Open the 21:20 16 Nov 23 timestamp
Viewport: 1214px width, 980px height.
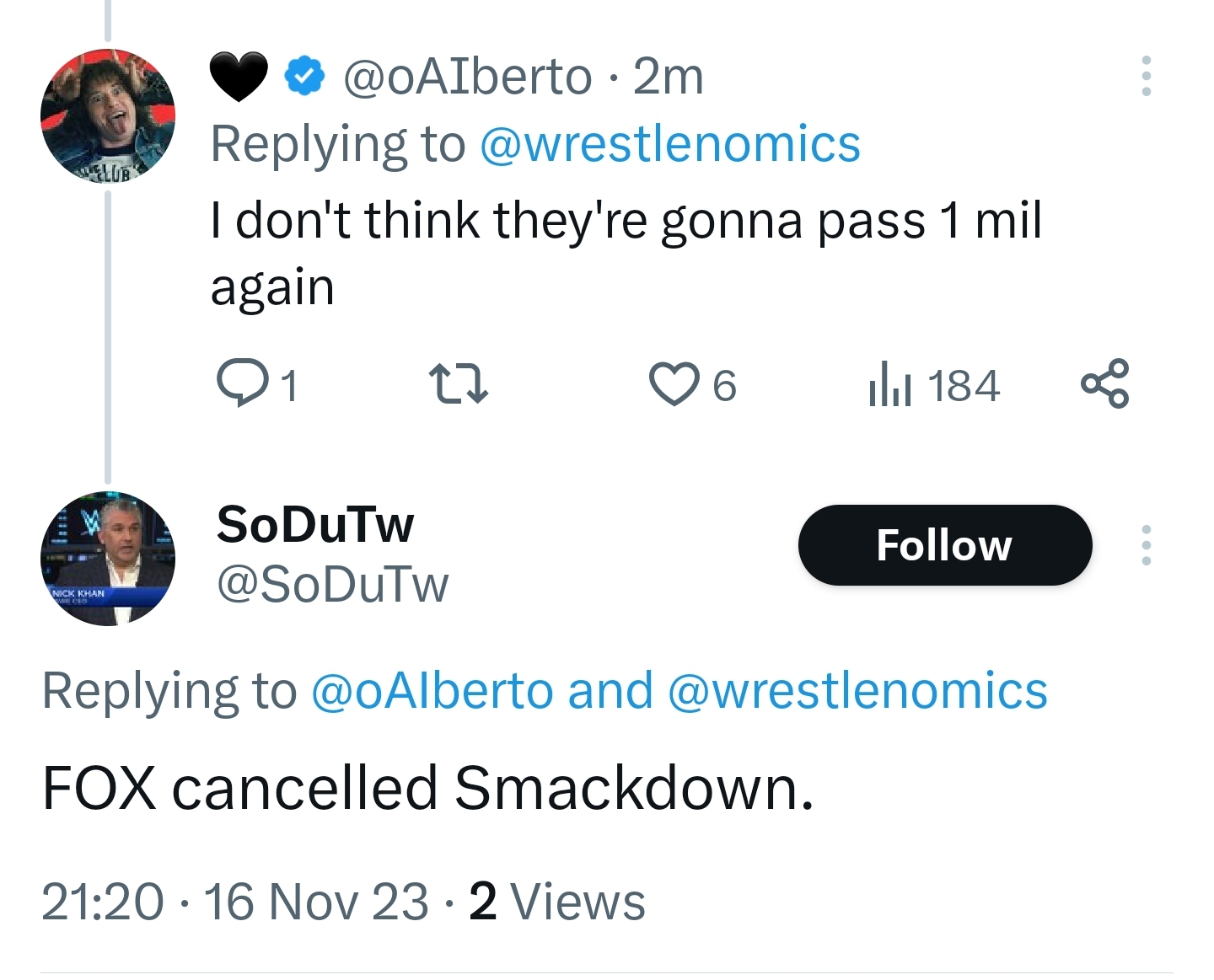(234, 902)
